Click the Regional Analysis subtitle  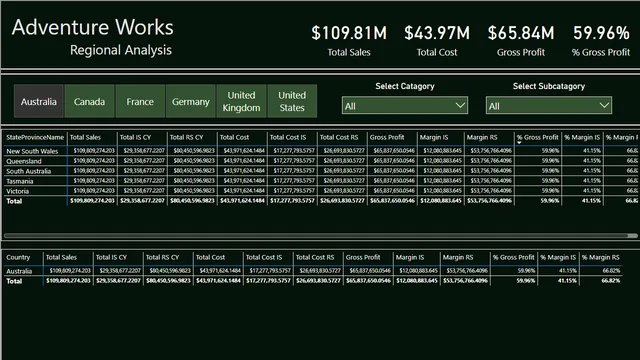(121, 50)
